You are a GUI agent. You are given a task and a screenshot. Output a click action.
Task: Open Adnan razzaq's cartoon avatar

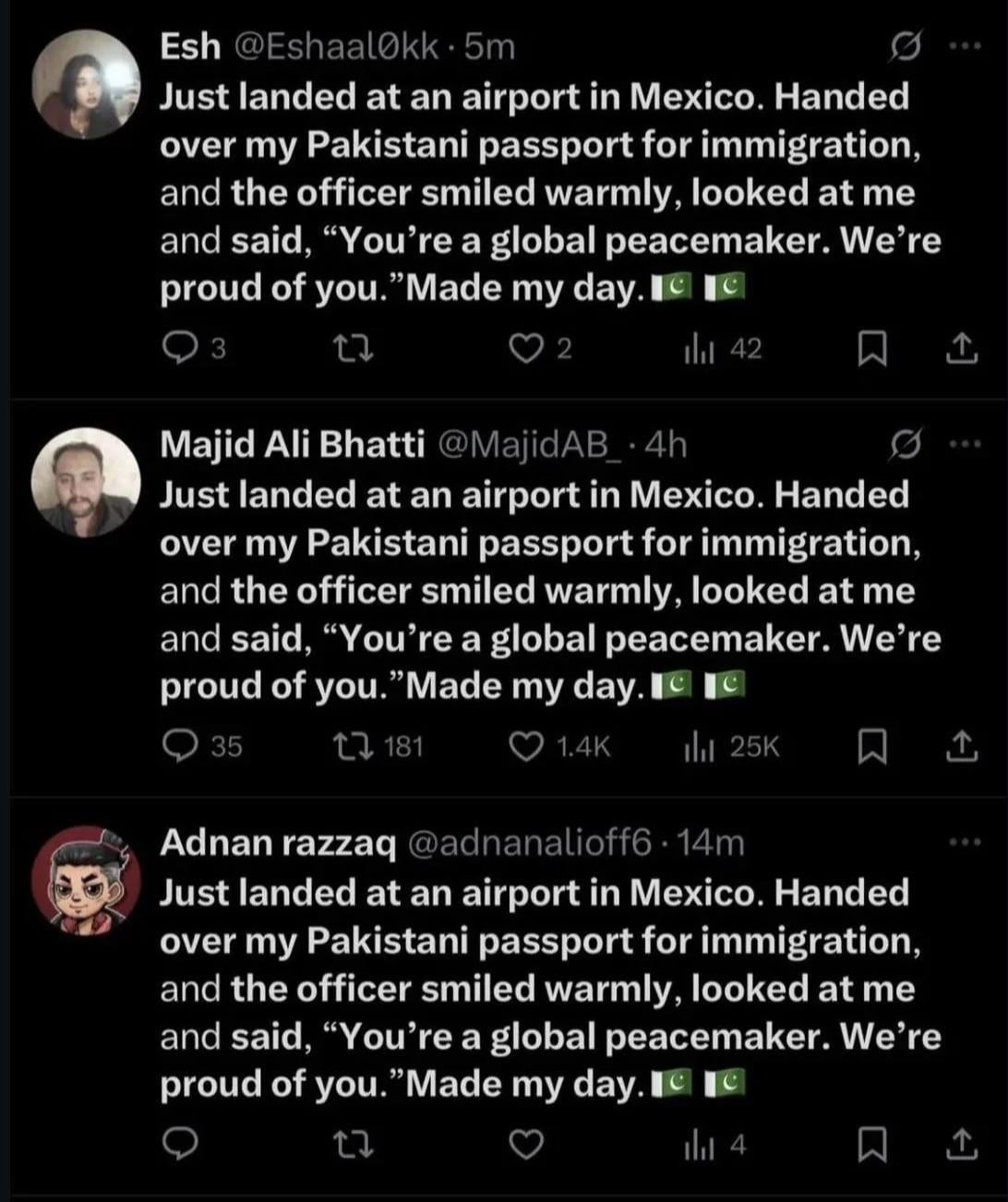click(86, 881)
